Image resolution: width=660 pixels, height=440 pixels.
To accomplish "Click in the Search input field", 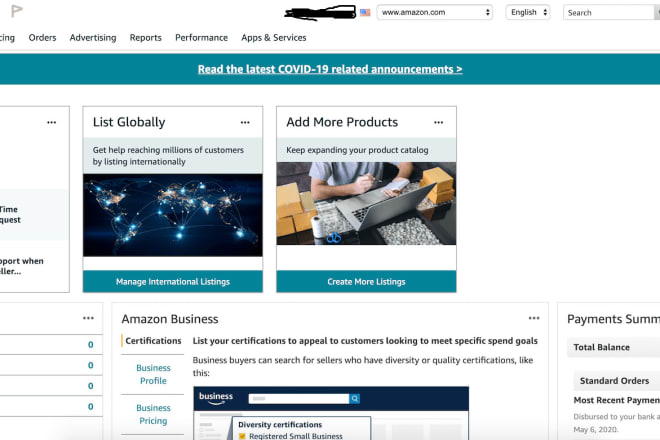I will point(611,13).
